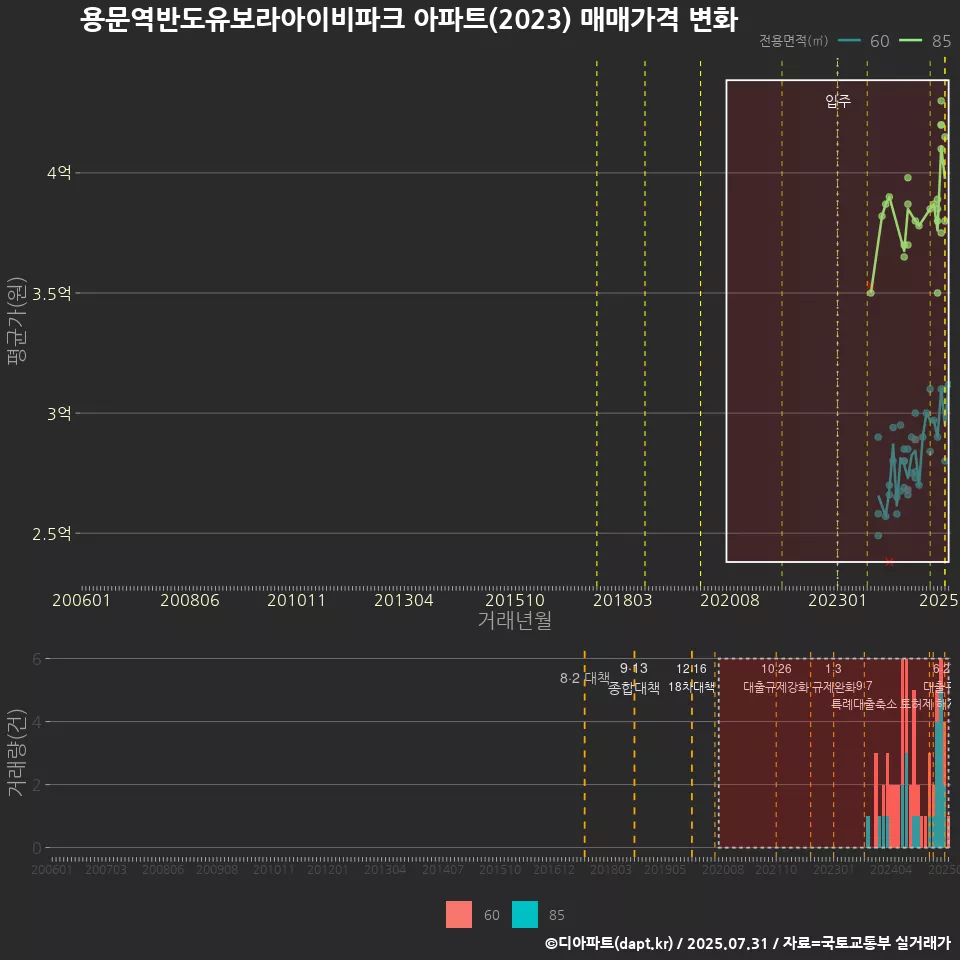
Task: Click the volume axis label 4
Action: (x=37, y=722)
